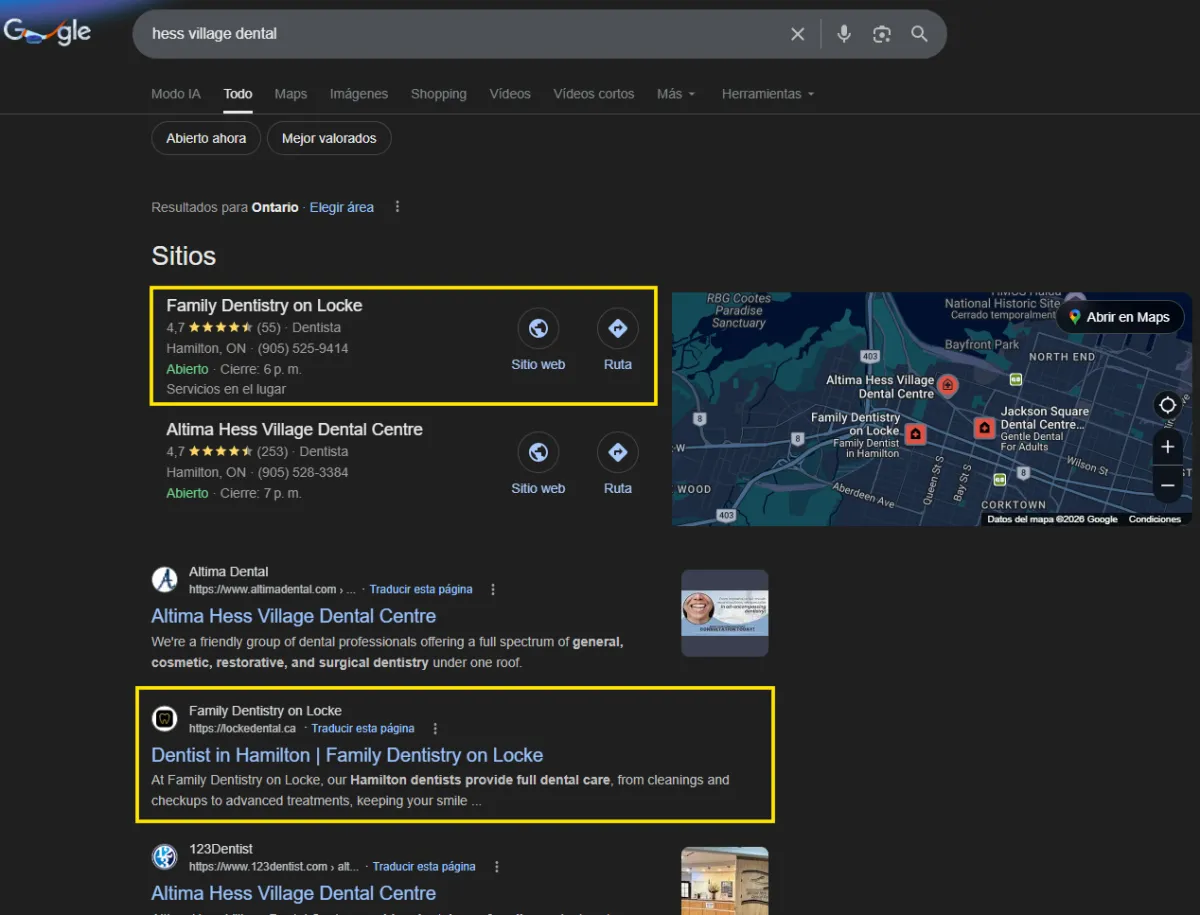Screen dimensions: 1200x915
Task: Open Sitio web for Family Dentistry on Locke
Action: click(x=538, y=340)
